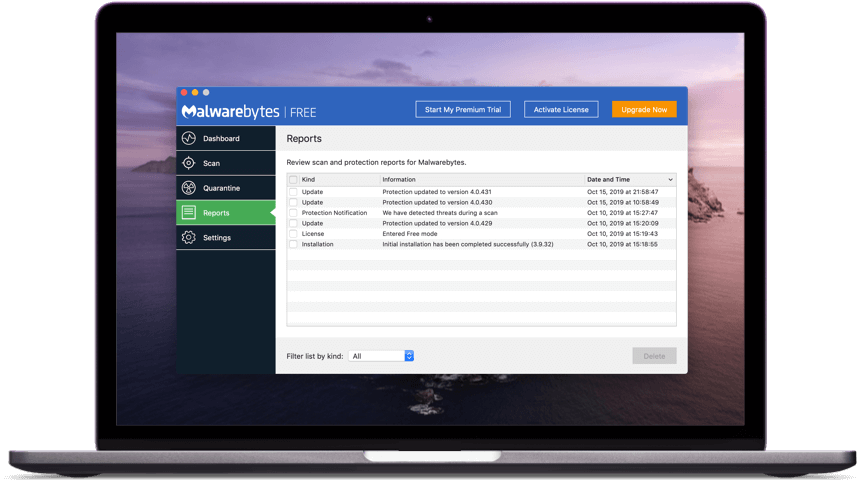This screenshot has height=480, width=864.
Task: Check the License report row
Action: click(x=293, y=234)
